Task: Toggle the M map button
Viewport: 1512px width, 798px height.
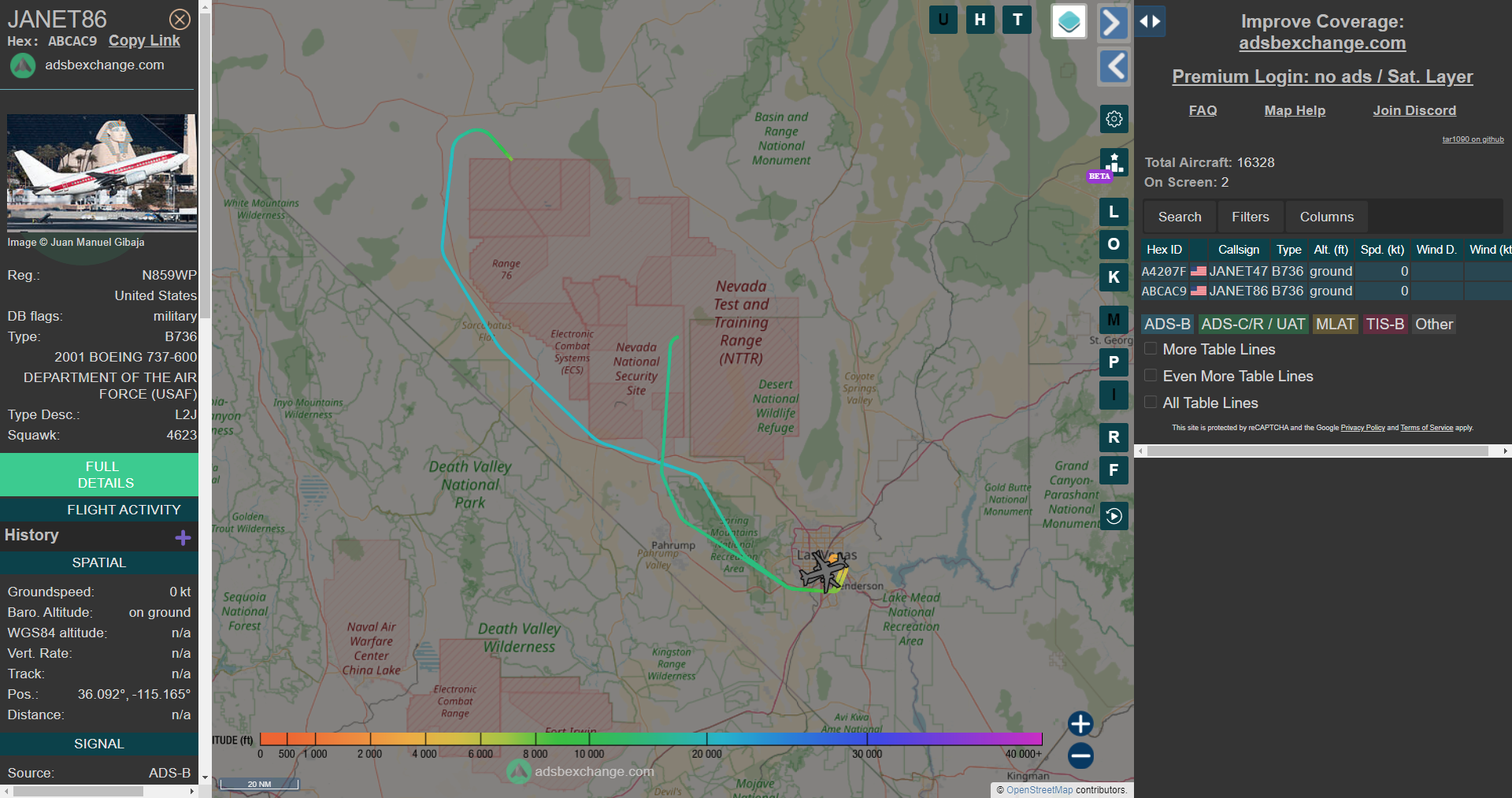Action: point(1114,320)
